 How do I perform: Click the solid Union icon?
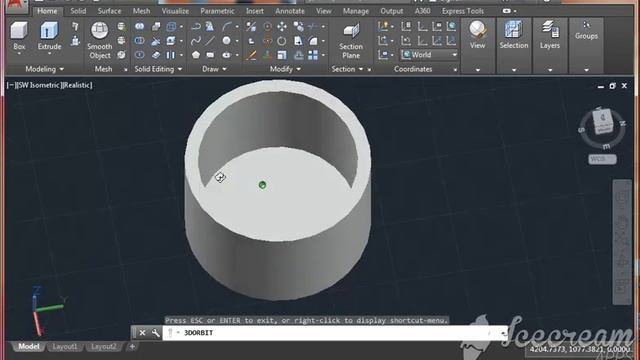pyautogui.click(x=140, y=27)
